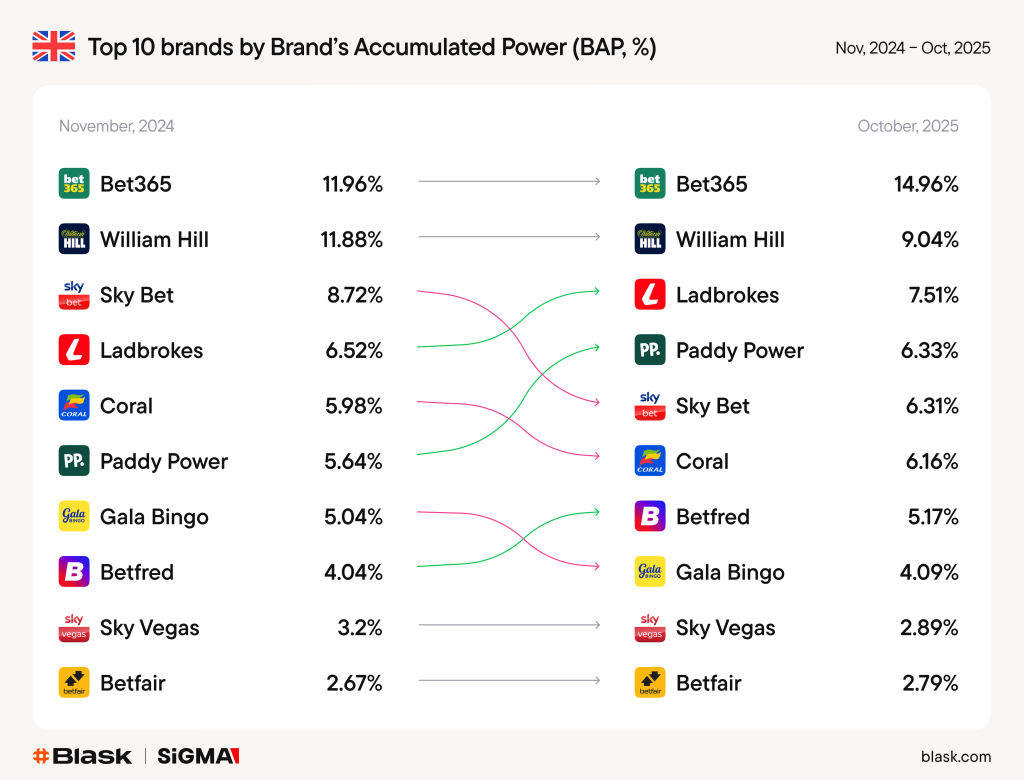
Task: Click Bet365's 14.96% October value
Action: coord(926,184)
